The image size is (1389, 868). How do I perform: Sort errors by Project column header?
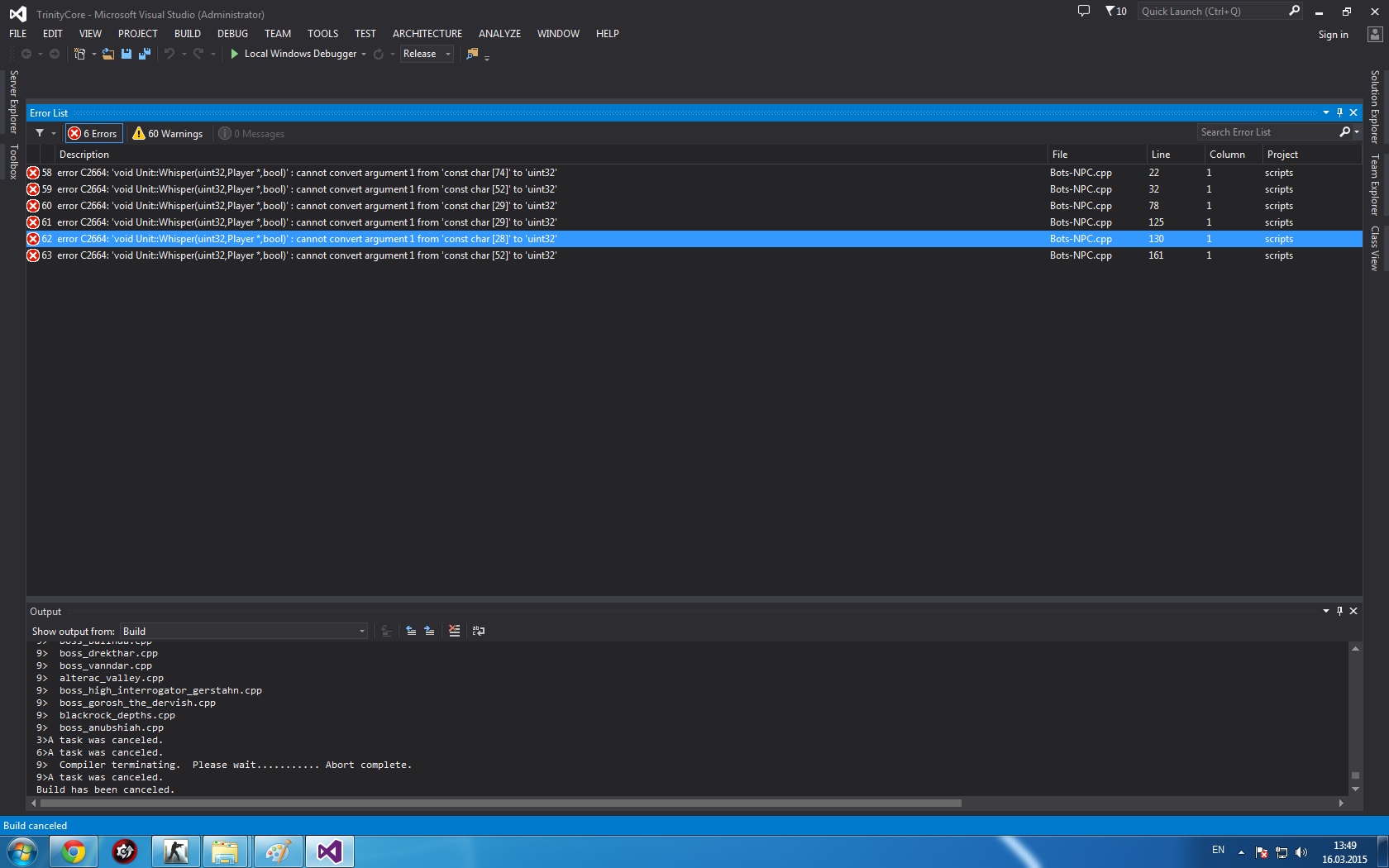point(1312,155)
